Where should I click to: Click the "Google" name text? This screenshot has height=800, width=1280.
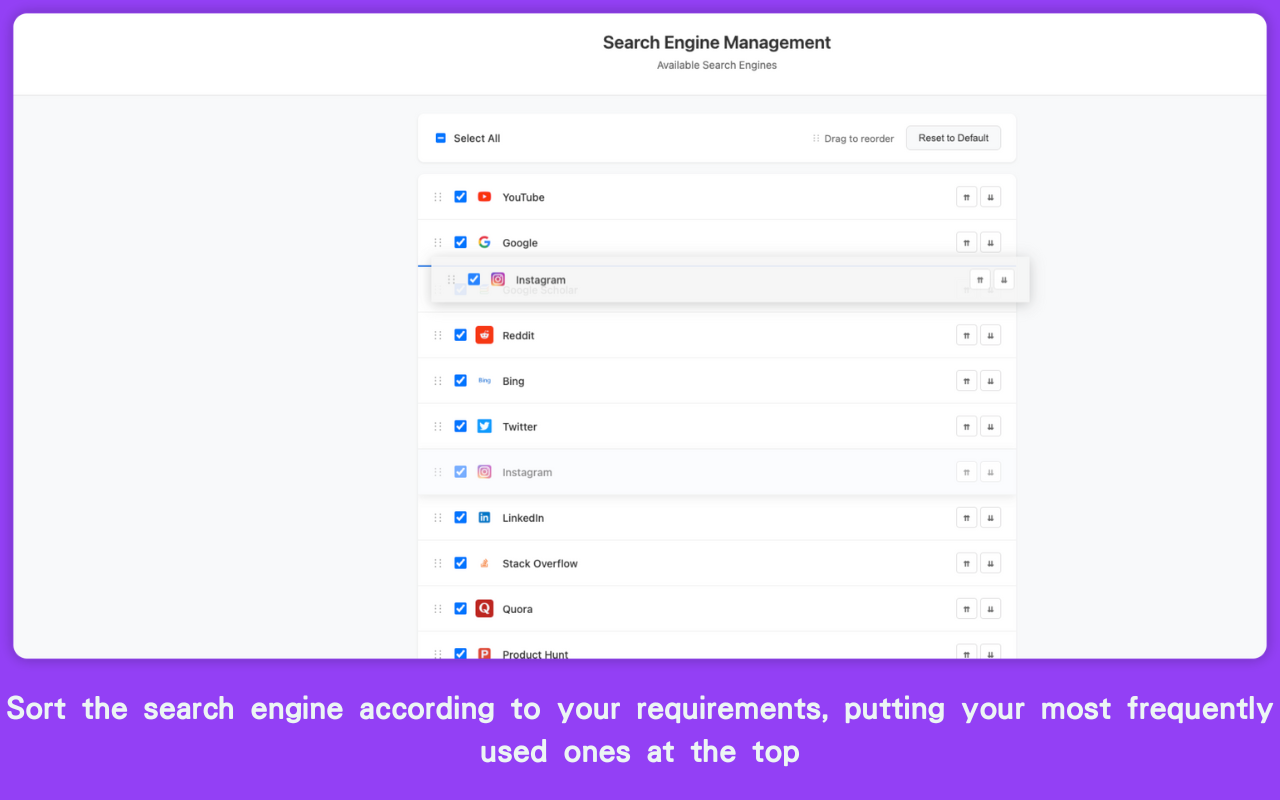click(520, 243)
